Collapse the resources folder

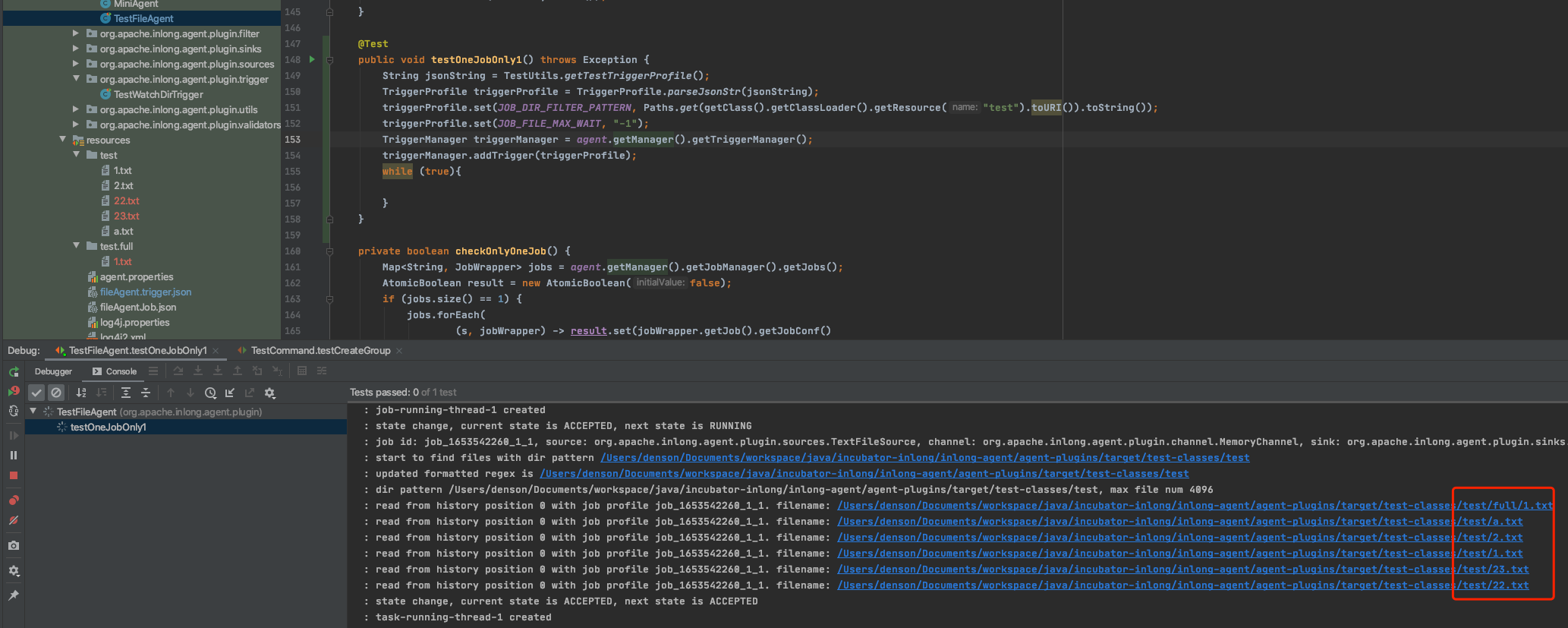tap(62, 139)
